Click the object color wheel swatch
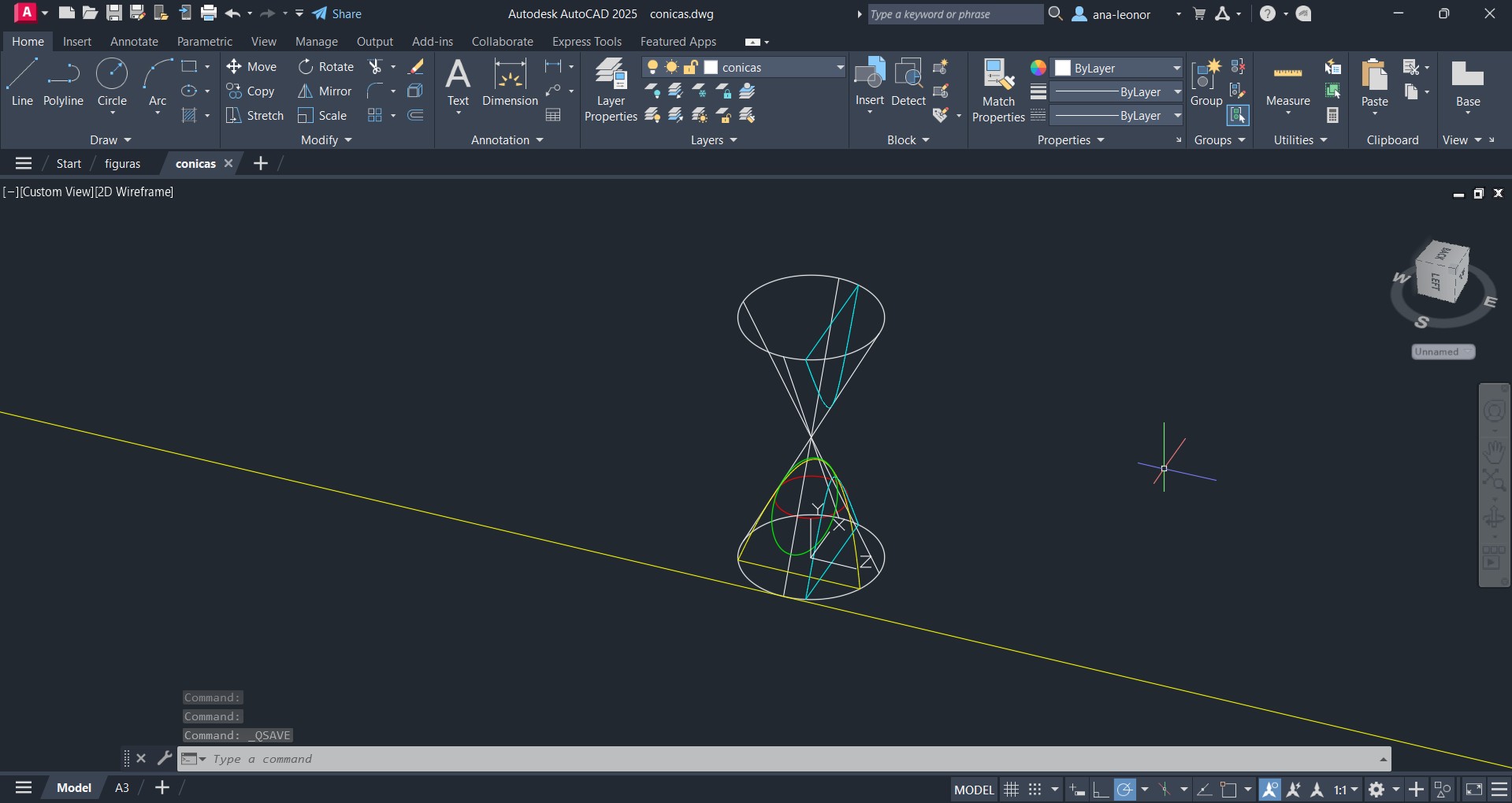Screen dimensions: 1512x803 tap(1038, 68)
